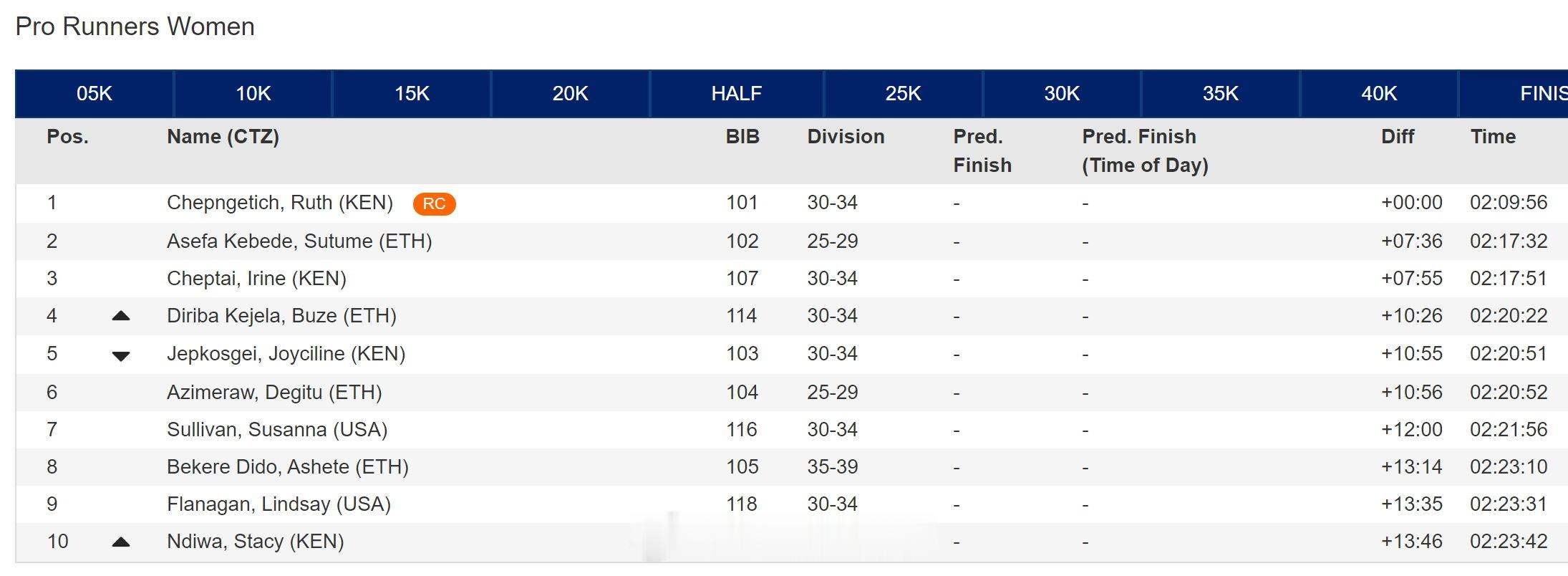Screen dimensions: 1568x576
Task: View the 35K split tab
Action: (1221, 93)
